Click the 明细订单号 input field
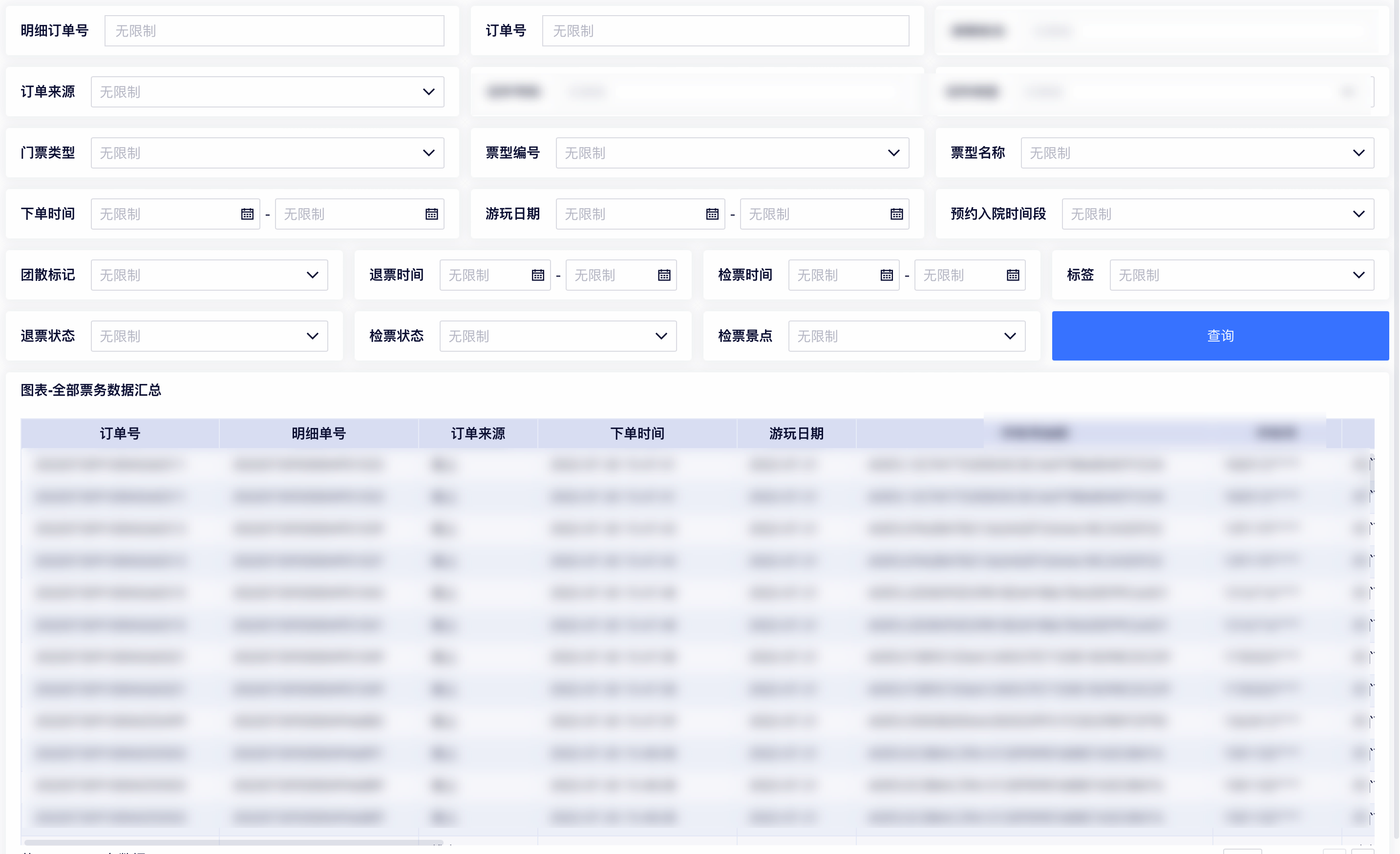1400x854 pixels. (274, 31)
